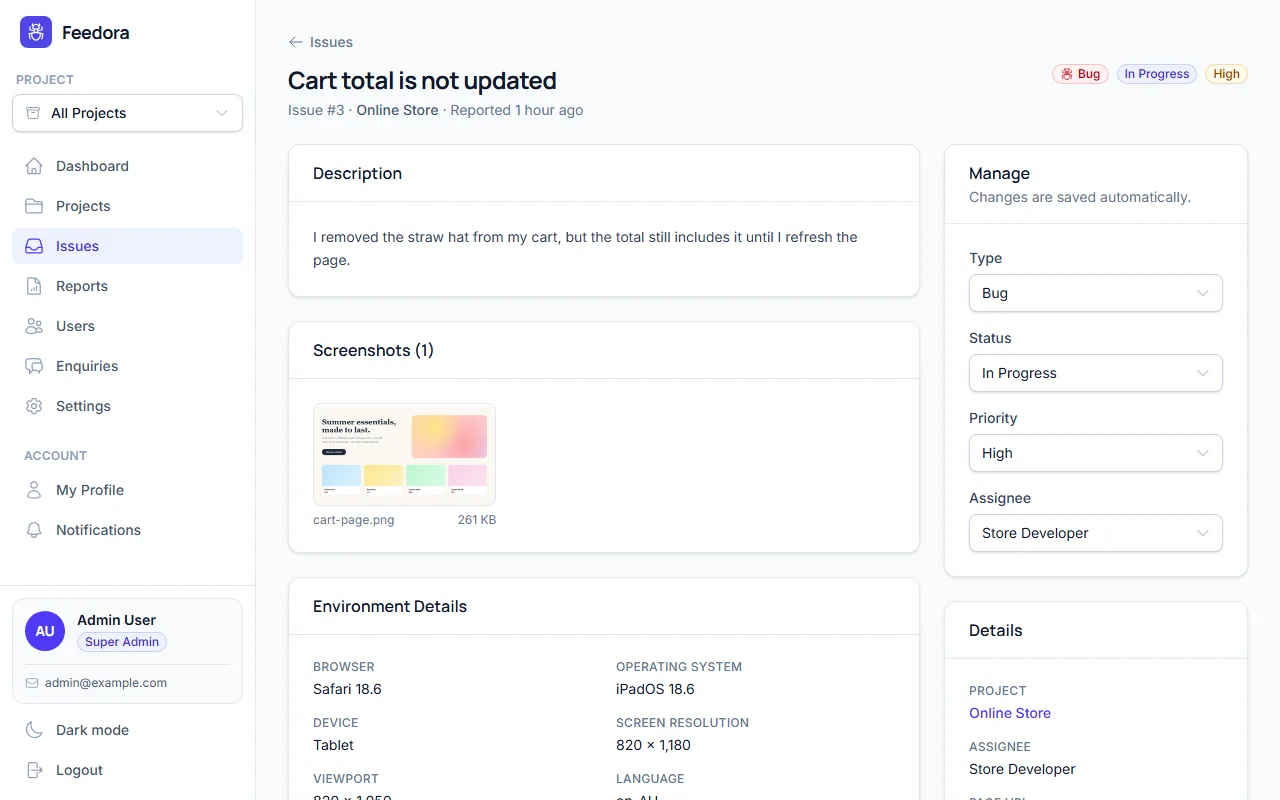Open the Type dropdown showing Bug
This screenshot has width=1280, height=800.
[x=1096, y=293]
